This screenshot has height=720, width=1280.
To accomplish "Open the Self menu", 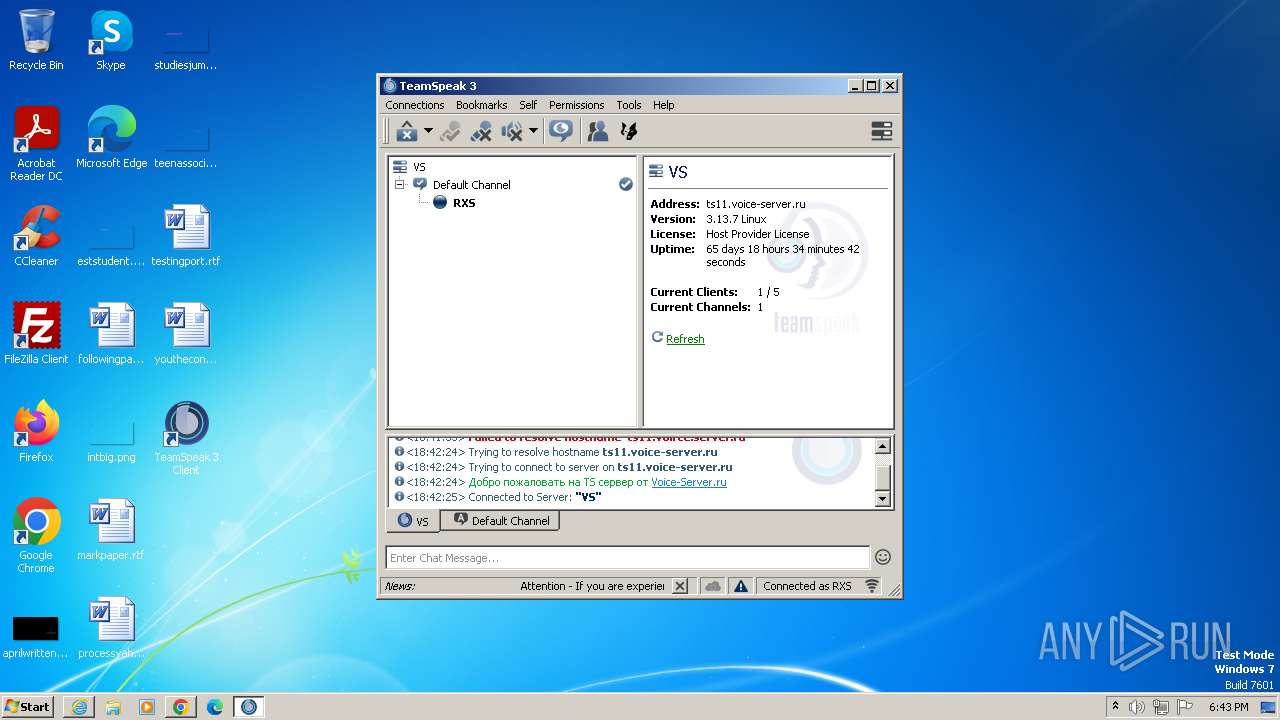I will point(528,105).
